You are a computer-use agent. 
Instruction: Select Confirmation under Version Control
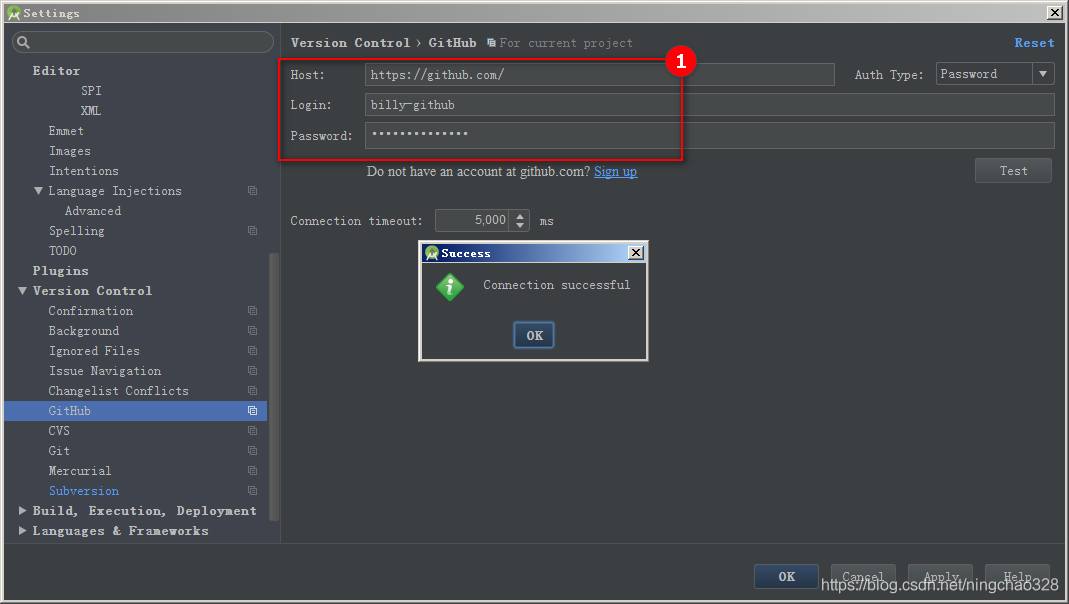[x=91, y=311]
